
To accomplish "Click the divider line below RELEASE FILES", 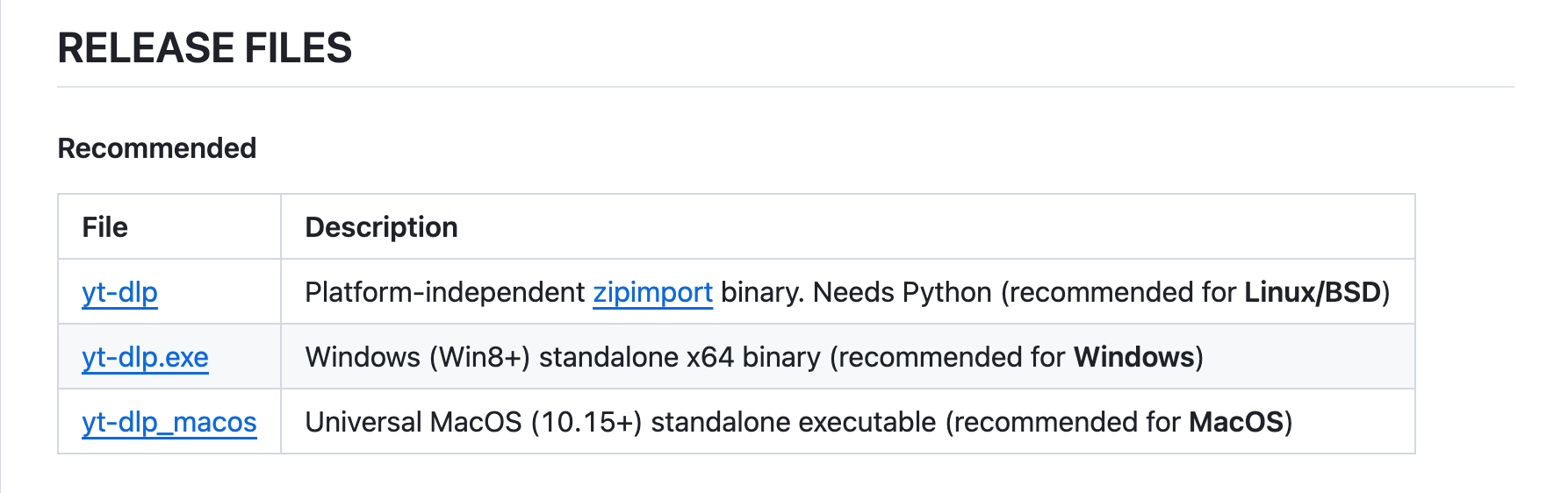I will [x=786, y=87].
